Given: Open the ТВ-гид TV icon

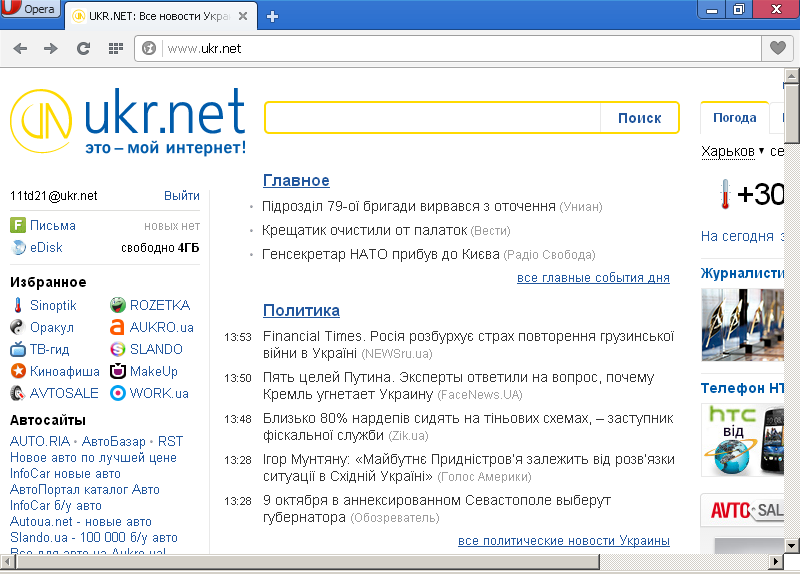Looking at the screenshot, I should click(x=18, y=350).
